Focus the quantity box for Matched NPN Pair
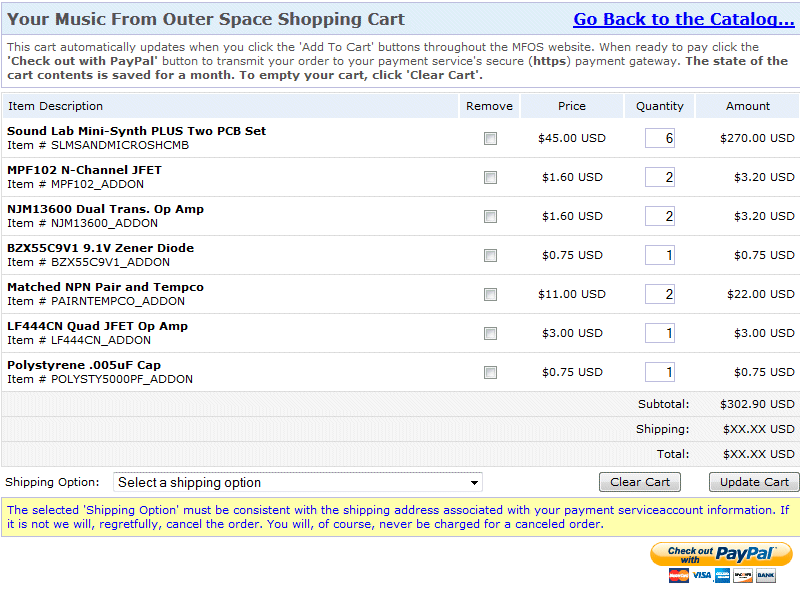Screen dimensions: 800x592 coord(660,294)
